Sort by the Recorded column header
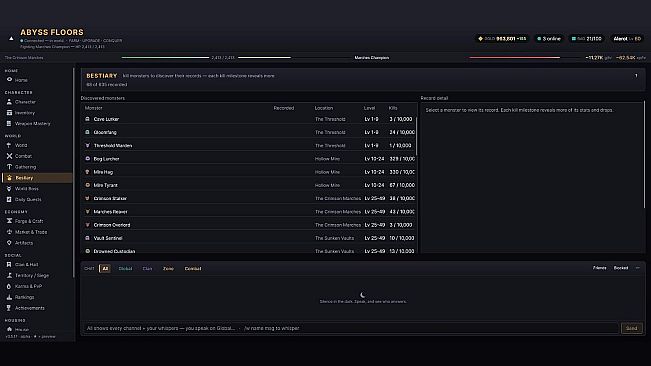Image resolution: width=651 pixels, height=366 pixels. (x=284, y=108)
